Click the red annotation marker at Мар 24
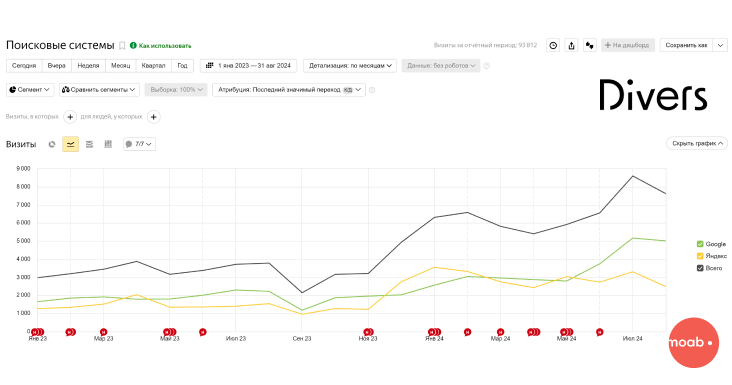This screenshot has width=732, height=385. coord(500,332)
